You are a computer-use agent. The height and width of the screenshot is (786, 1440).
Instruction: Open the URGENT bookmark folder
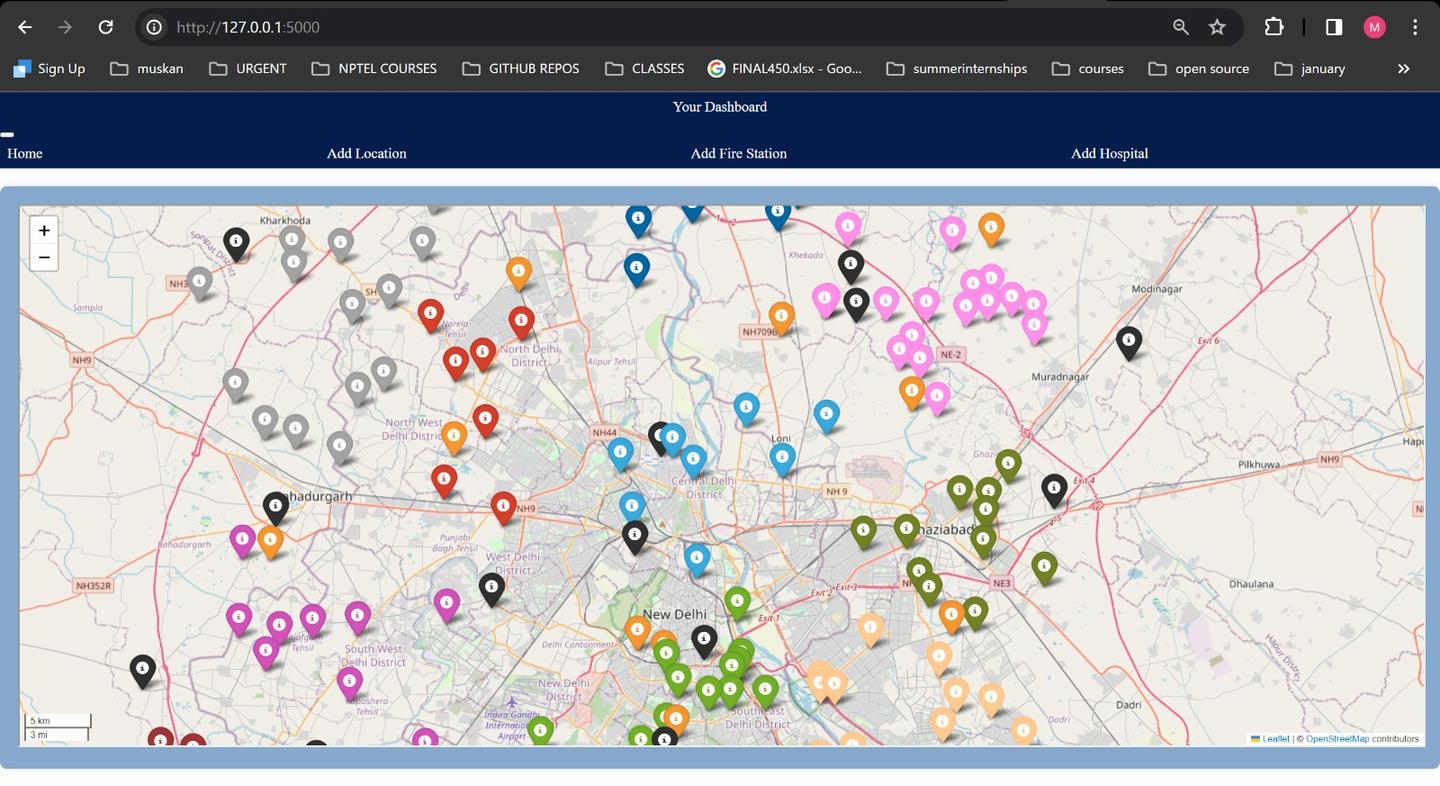pyautogui.click(x=248, y=69)
